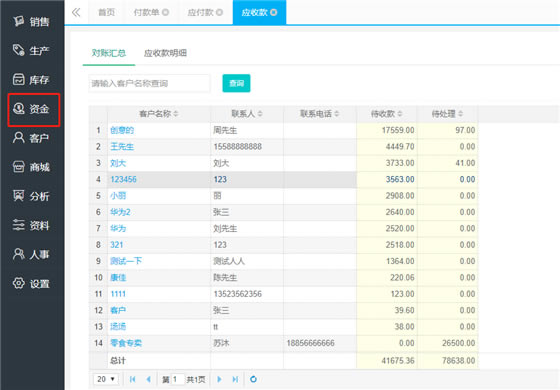Image resolution: width=560 pixels, height=390 pixels.
Task: Switch to 应收款明细 sub-tab
Action: click(x=165, y=53)
